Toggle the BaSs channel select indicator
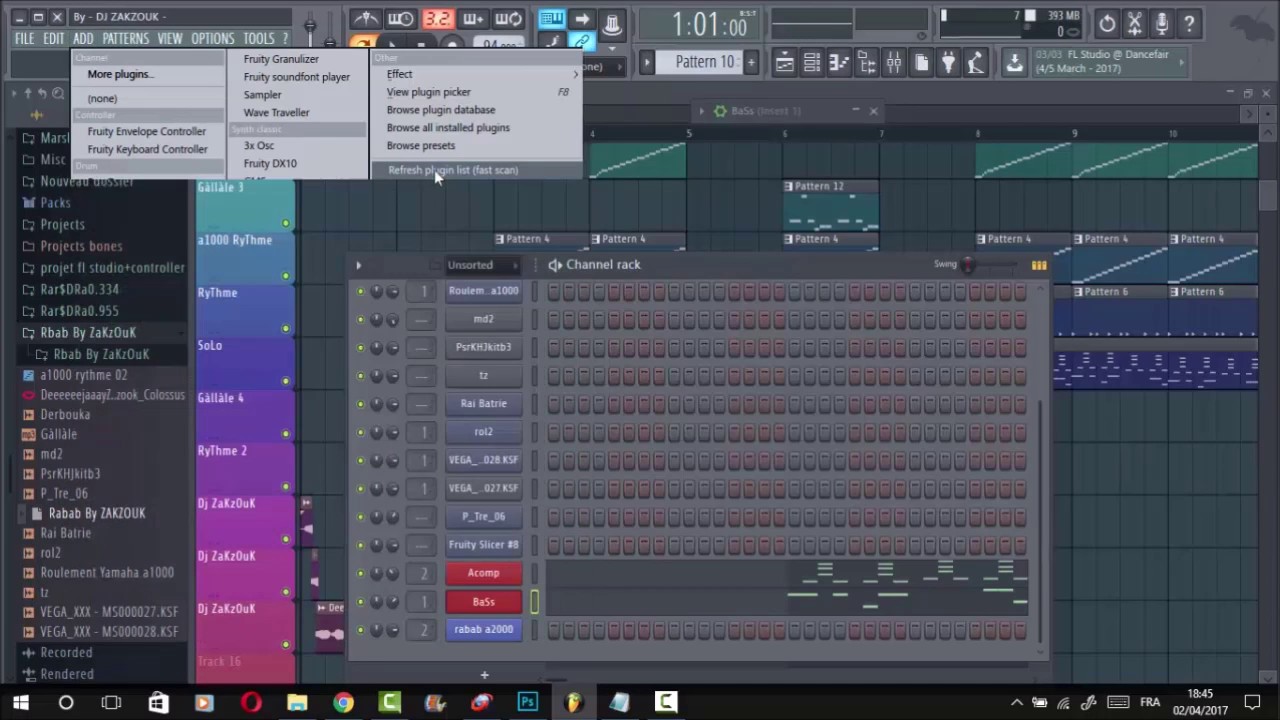Image resolution: width=1280 pixels, height=720 pixels. click(534, 601)
